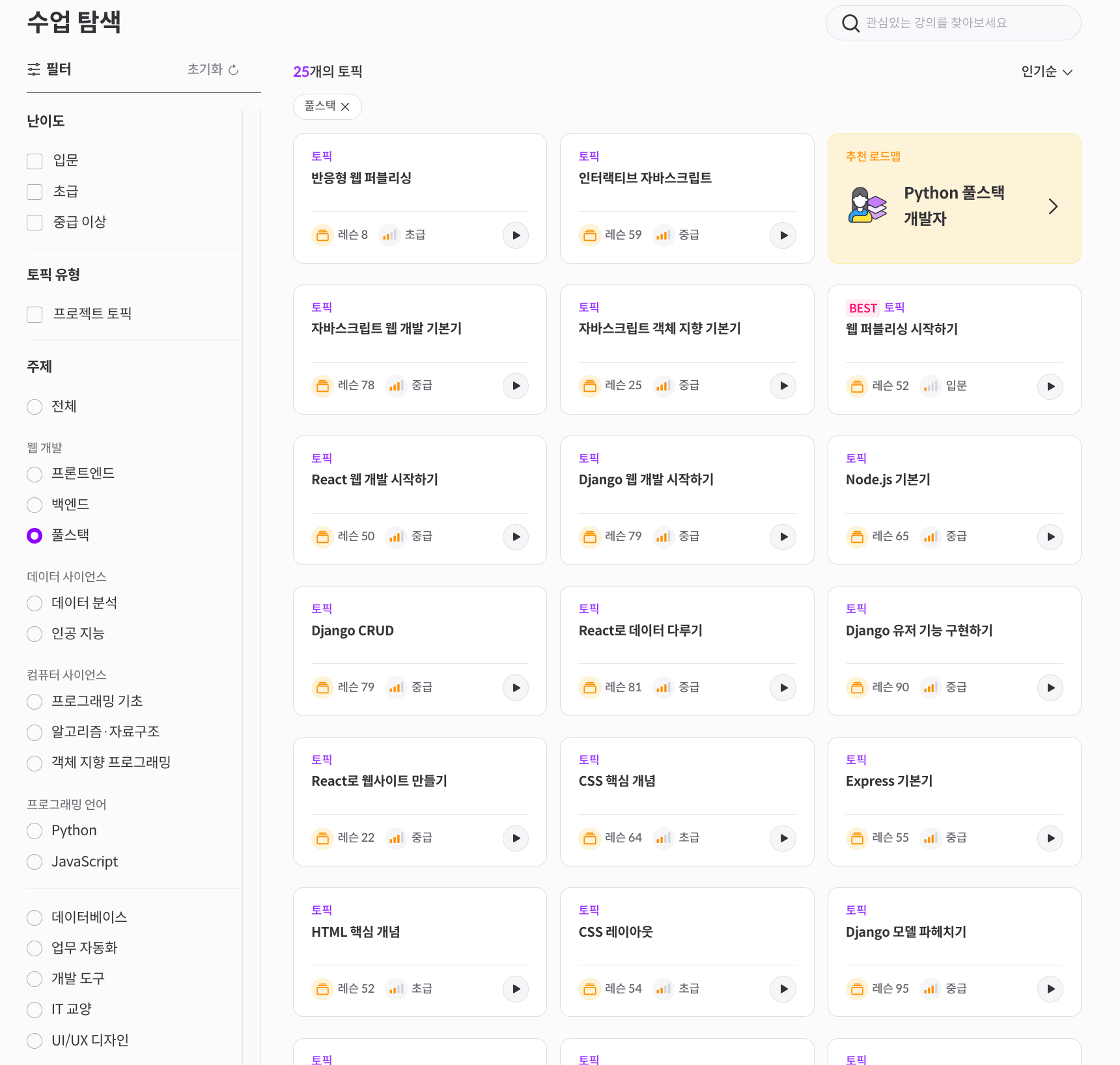Viewport: 1120px width, 1065px height.
Task: Select 객체 지향 프로그래밍 radio button
Action: coord(35,763)
